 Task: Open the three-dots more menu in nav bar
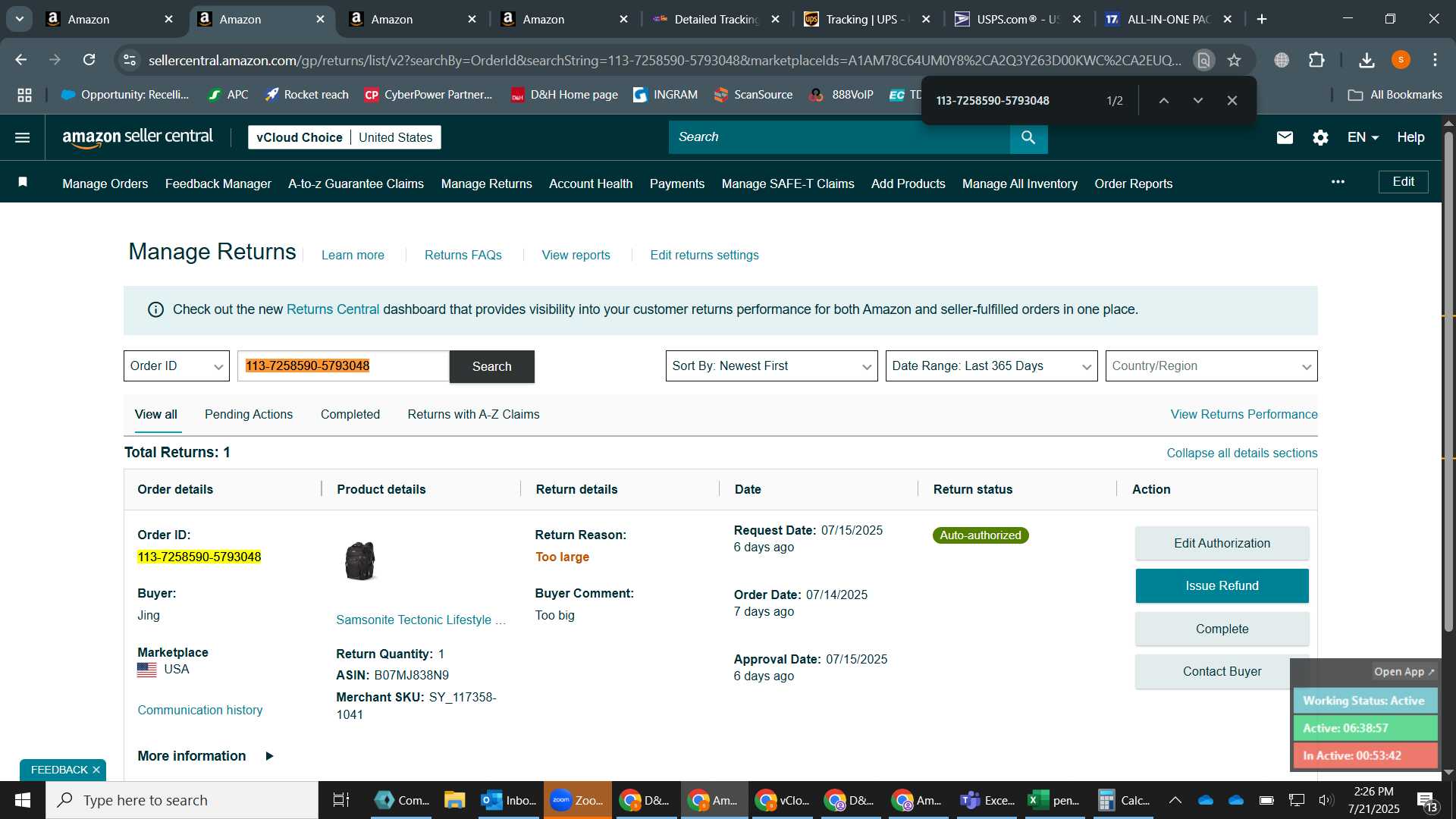tap(1338, 182)
